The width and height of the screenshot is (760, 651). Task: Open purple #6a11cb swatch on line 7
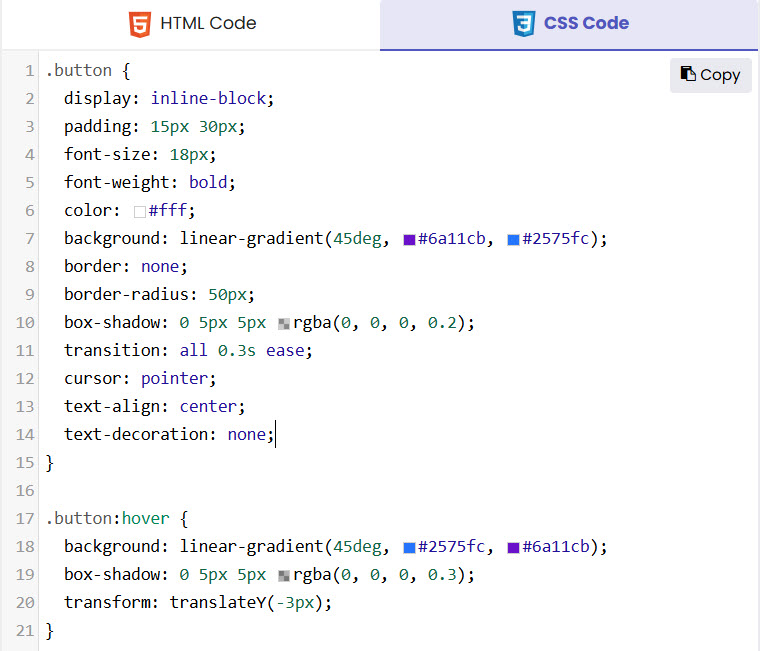click(410, 240)
